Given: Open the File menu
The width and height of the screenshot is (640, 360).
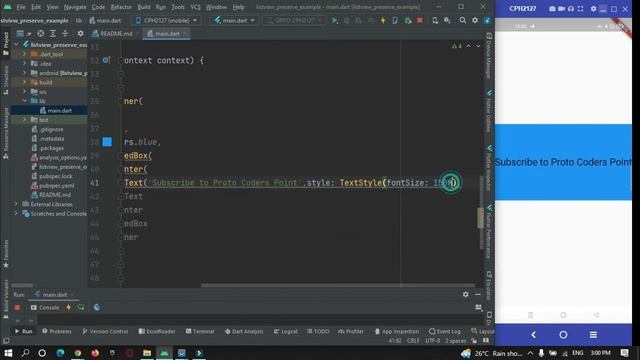Looking at the screenshot, I should [x=20, y=7].
